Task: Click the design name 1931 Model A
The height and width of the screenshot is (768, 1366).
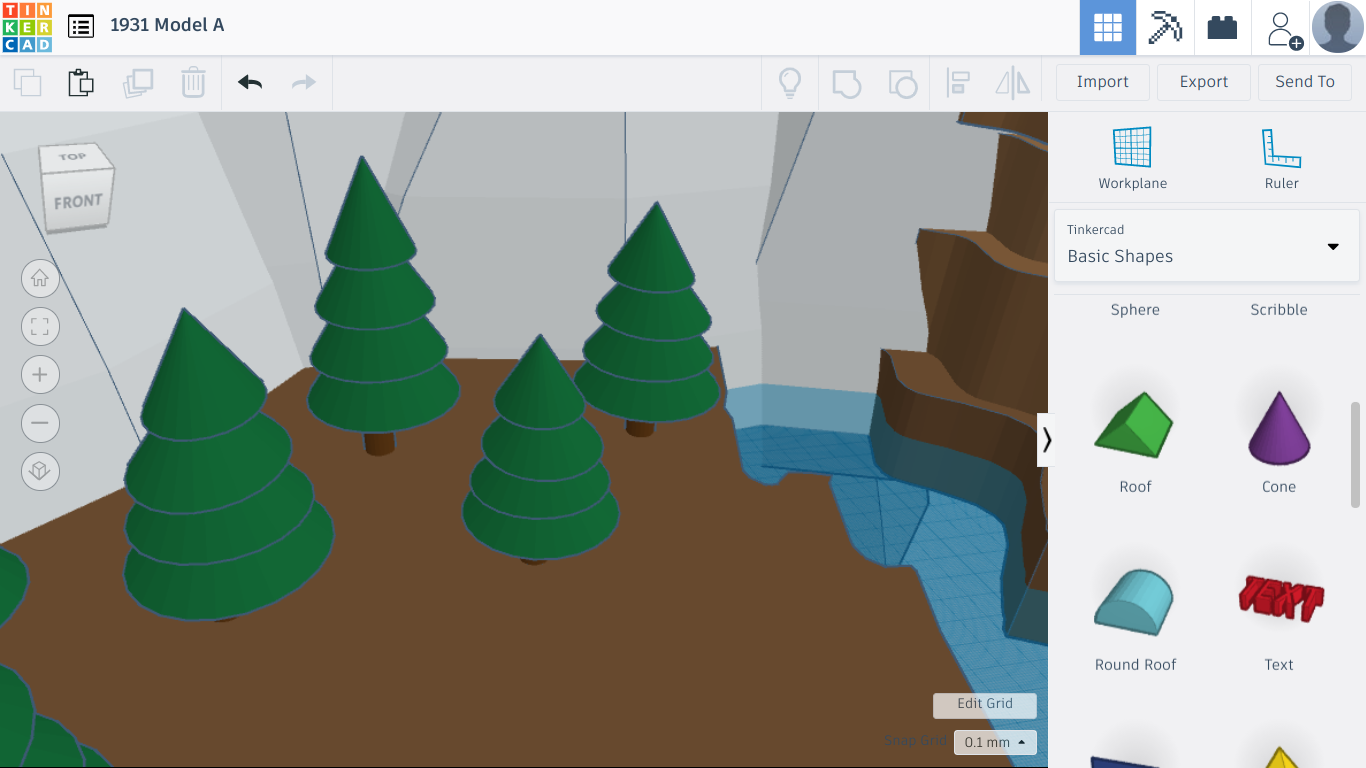Action: click(167, 25)
